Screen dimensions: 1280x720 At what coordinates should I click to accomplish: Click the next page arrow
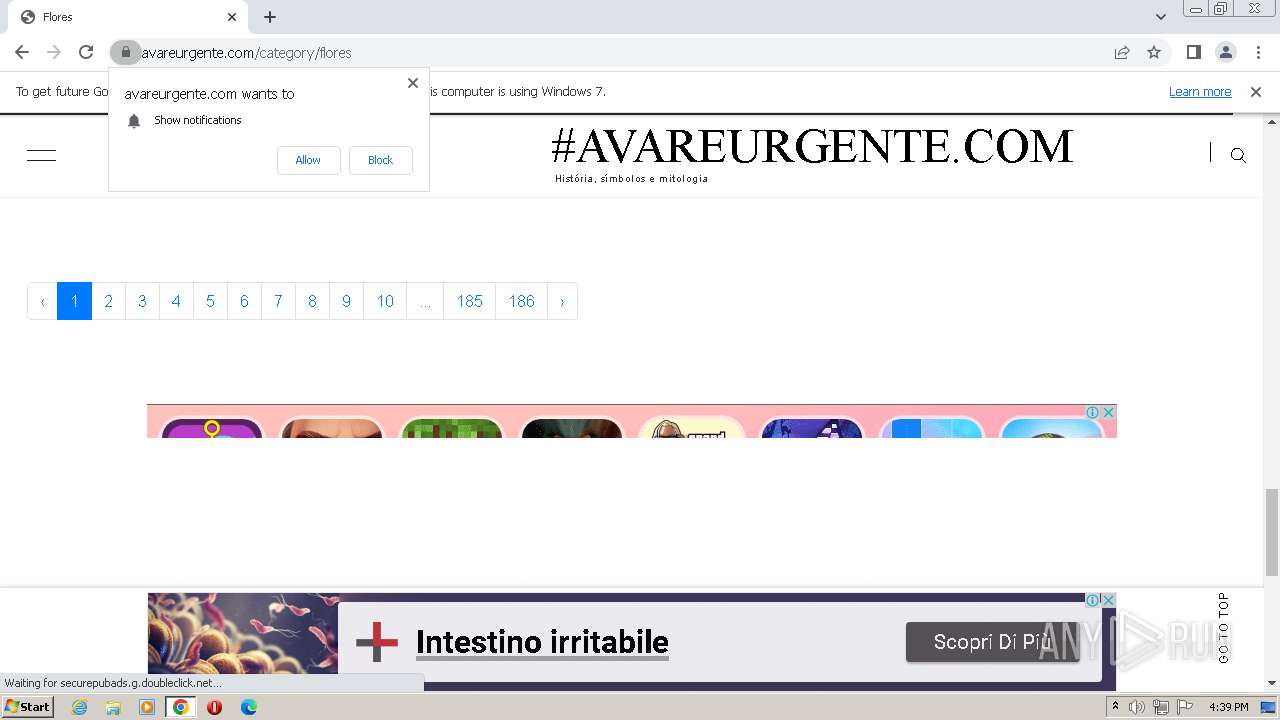tap(562, 301)
